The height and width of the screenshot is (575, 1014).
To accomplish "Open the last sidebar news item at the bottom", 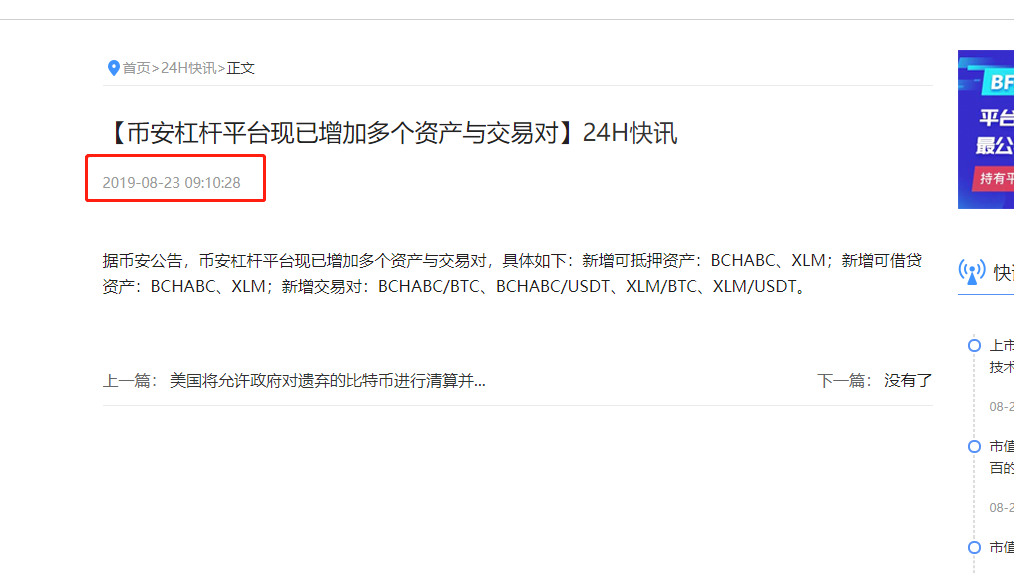I will pos(1002,547).
